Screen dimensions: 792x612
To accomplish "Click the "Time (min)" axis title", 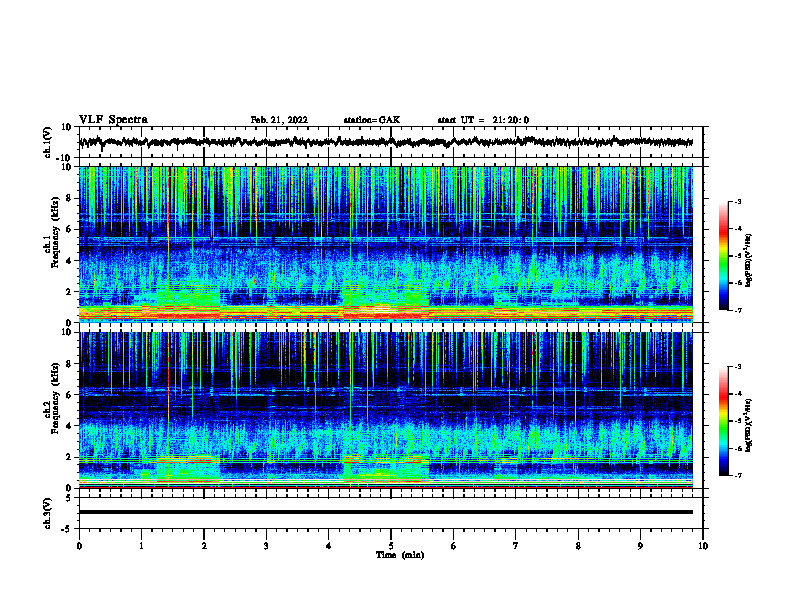I will pyautogui.click(x=400, y=555).
